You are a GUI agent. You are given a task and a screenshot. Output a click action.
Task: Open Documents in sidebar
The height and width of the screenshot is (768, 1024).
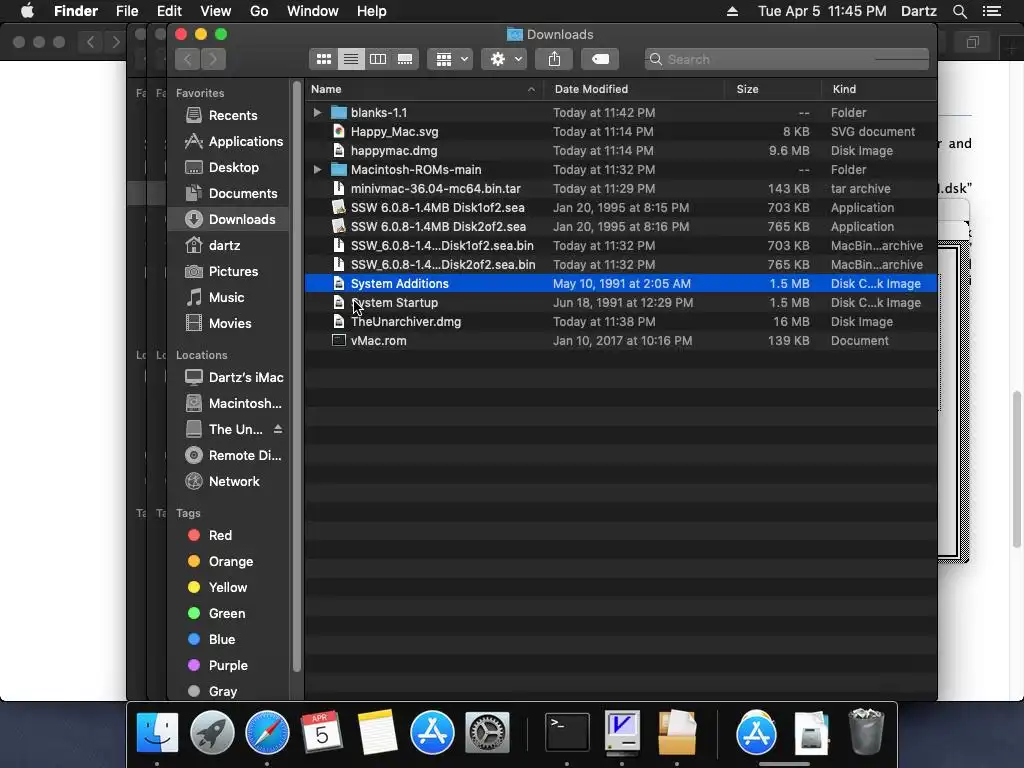click(229, 193)
